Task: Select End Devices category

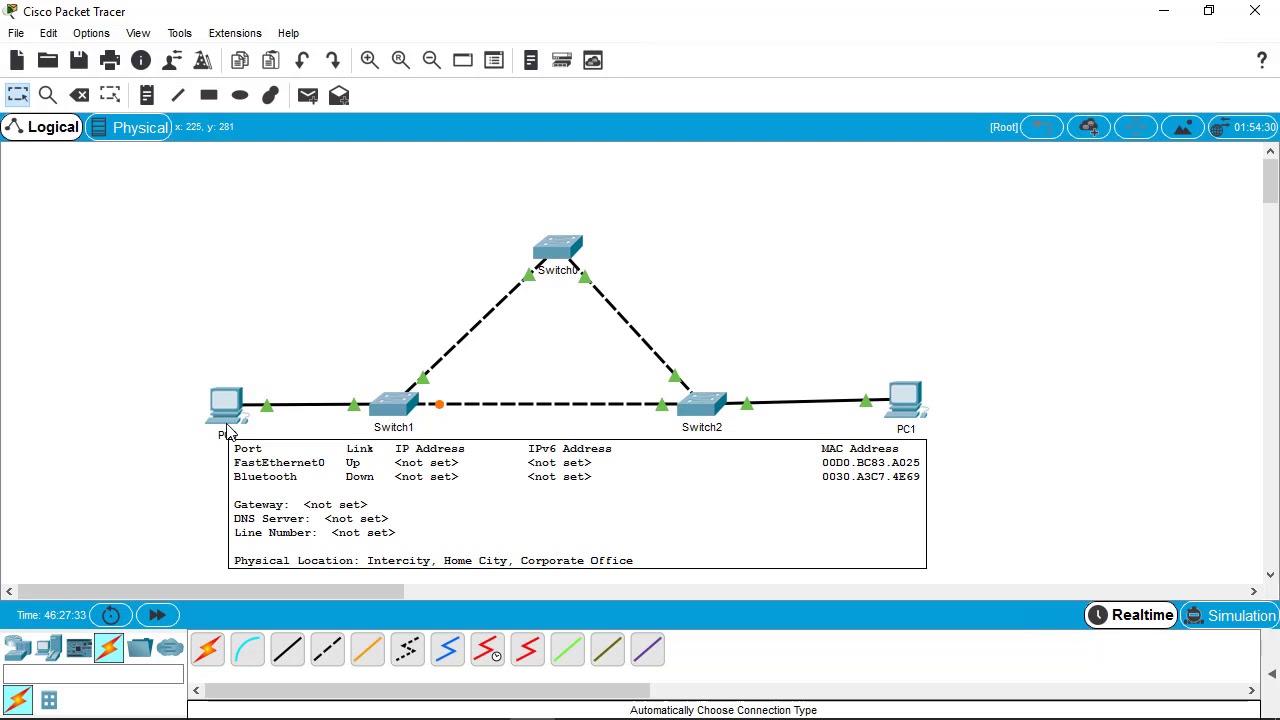Action: [x=48, y=648]
